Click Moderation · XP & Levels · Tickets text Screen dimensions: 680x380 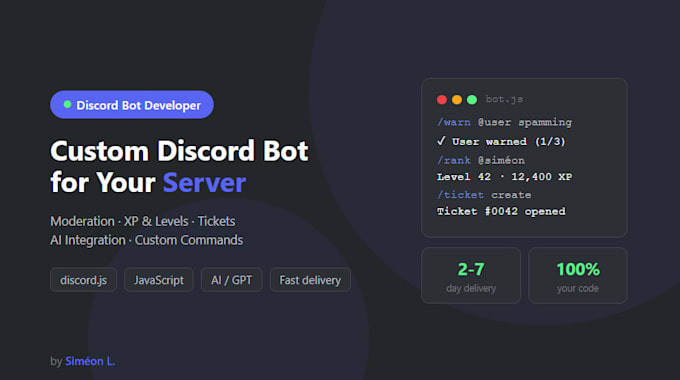(143, 221)
